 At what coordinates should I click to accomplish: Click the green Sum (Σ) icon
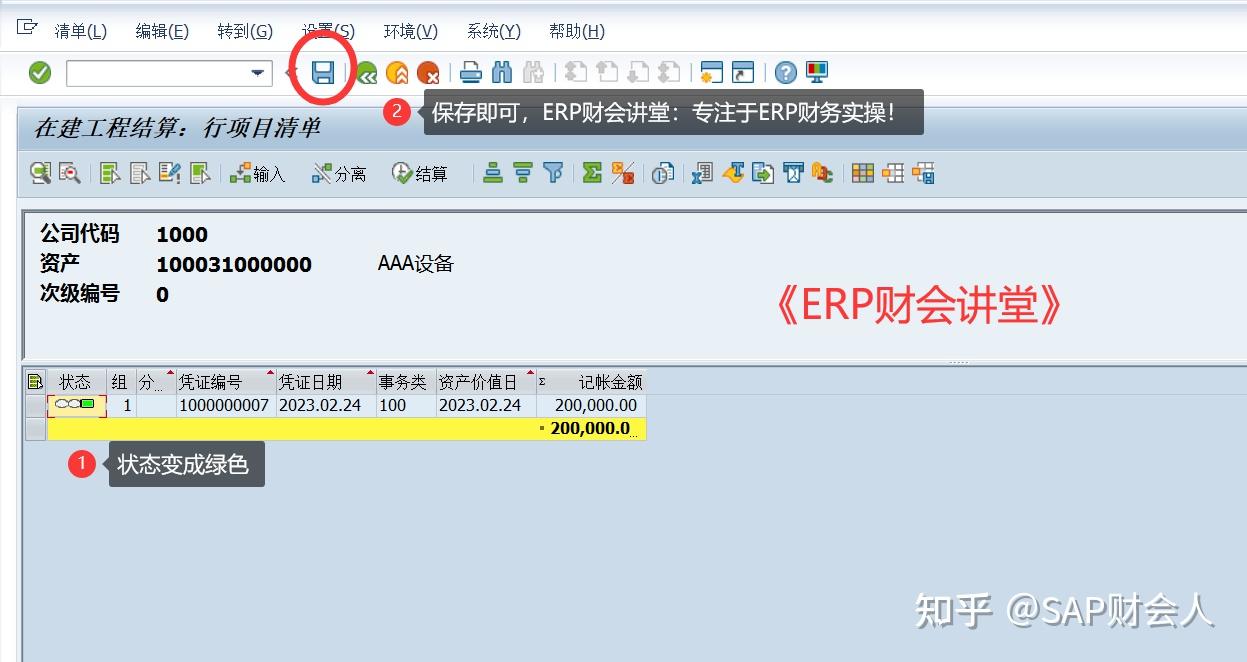(593, 172)
